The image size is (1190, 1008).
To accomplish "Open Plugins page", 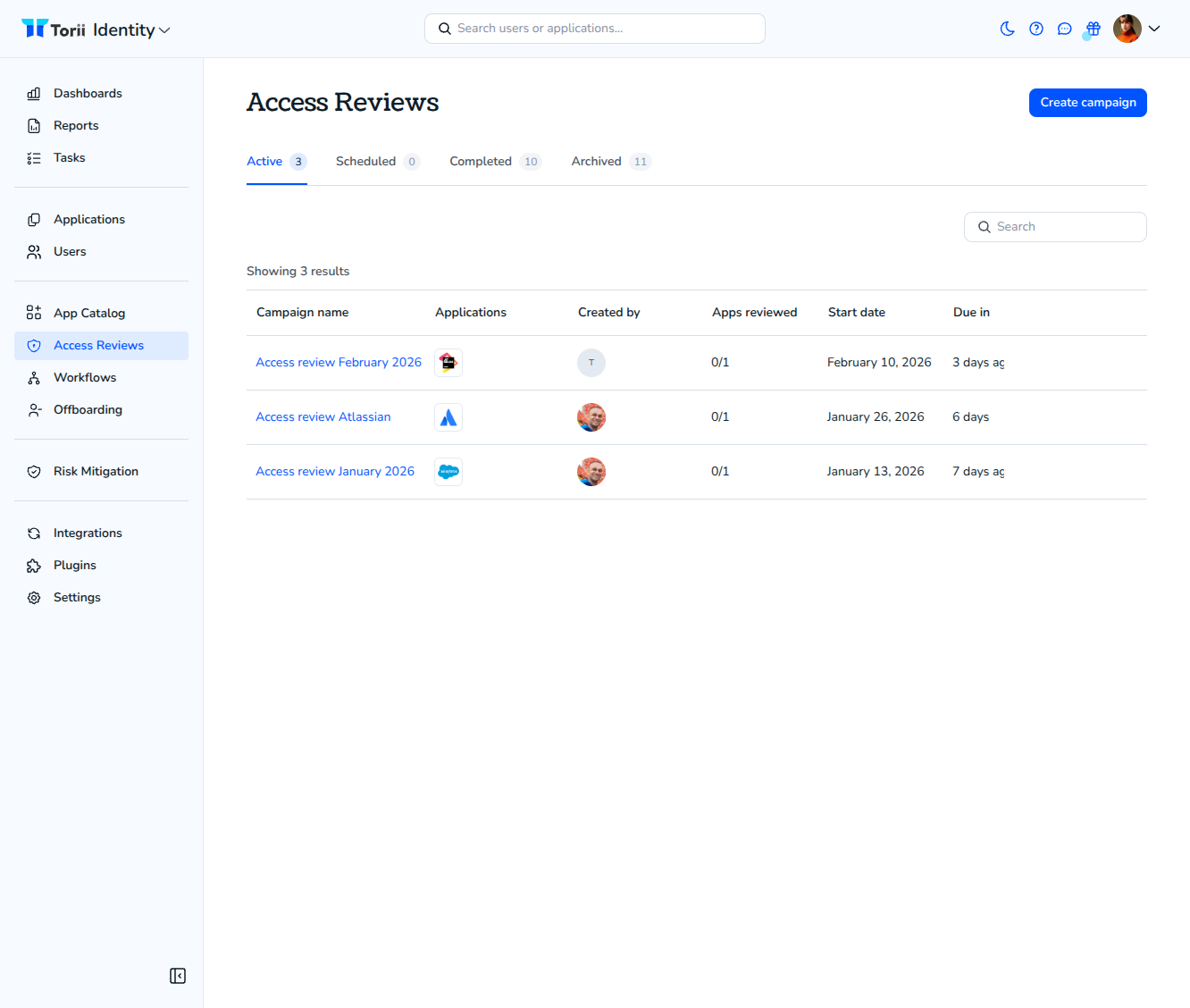I will (x=101, y=565).
